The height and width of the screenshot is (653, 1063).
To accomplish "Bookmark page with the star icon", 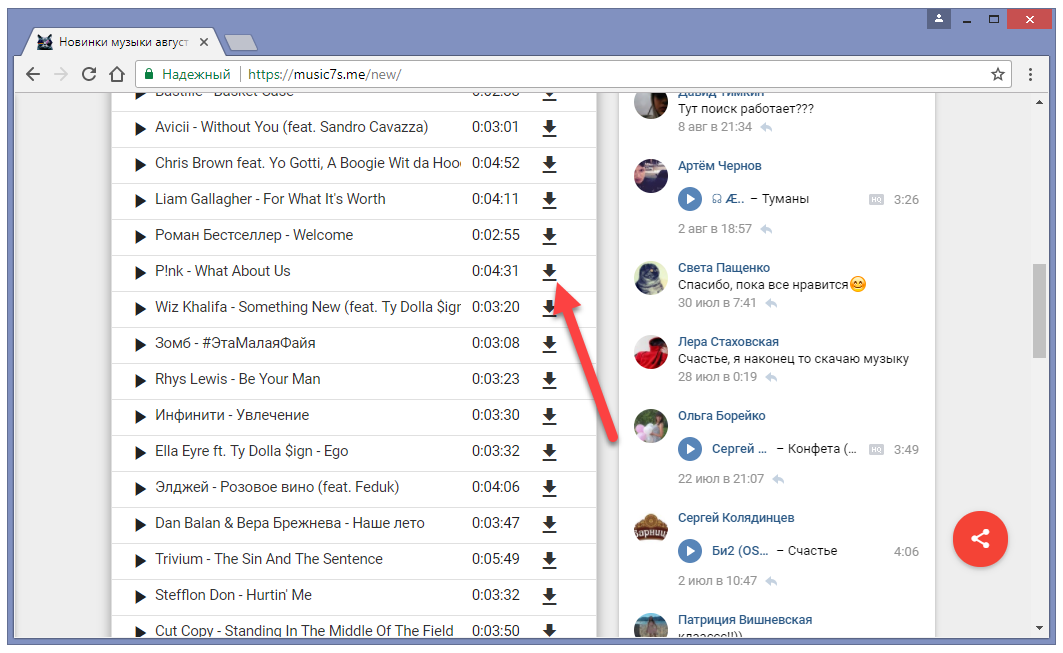I will pyautogui.click(x=997, y=74).
